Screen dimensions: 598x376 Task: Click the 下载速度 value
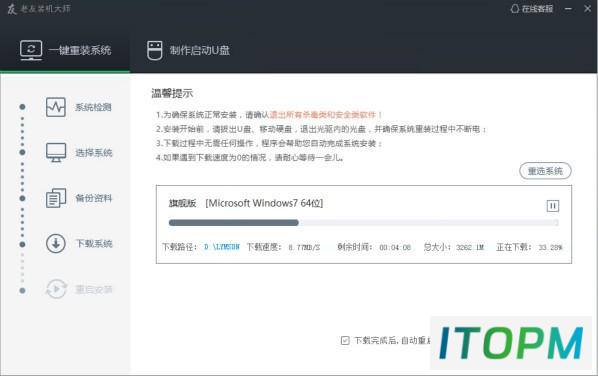[304, 247]
